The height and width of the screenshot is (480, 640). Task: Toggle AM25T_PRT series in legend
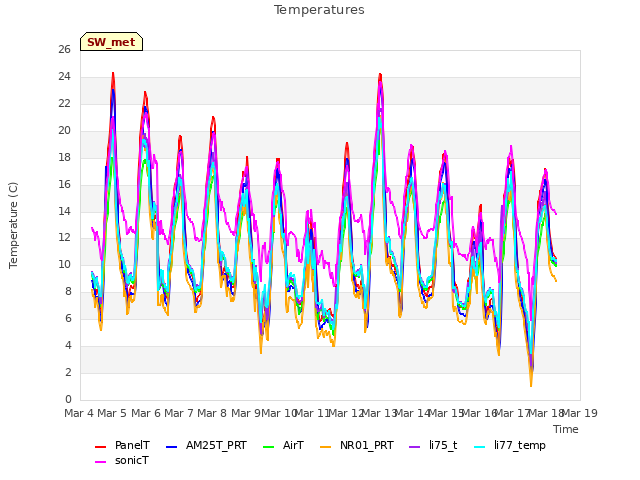click(207, 445)
